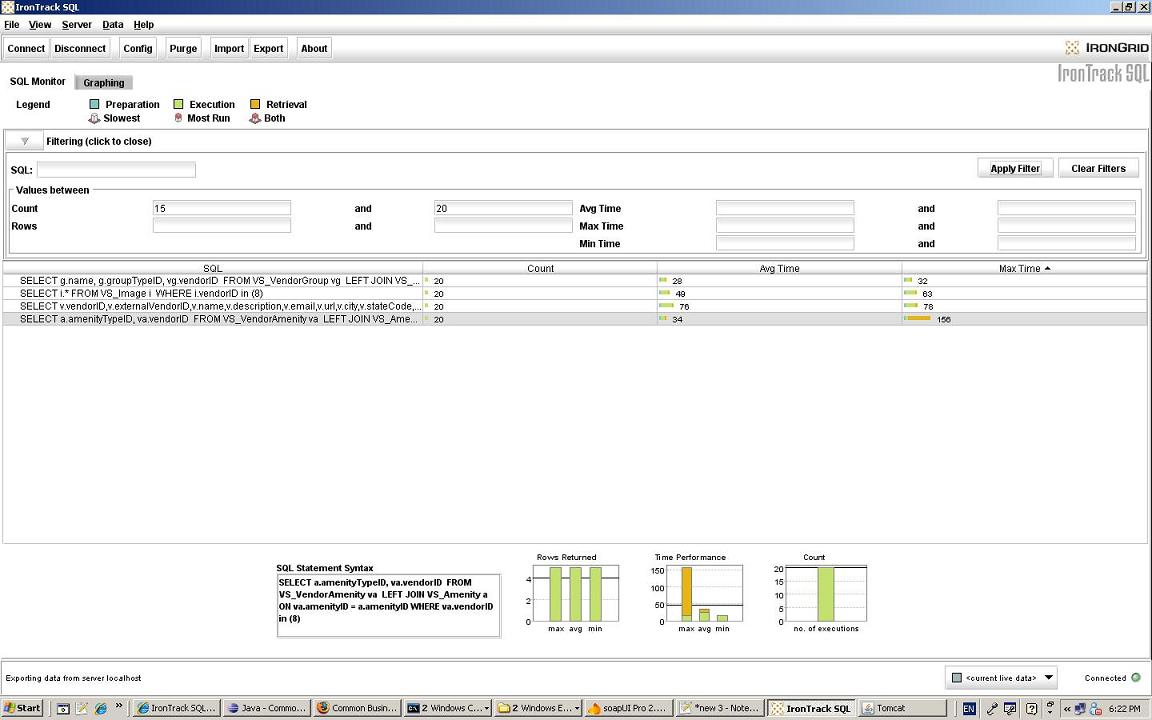Click the Most Run legend icon

coord(178,118)
